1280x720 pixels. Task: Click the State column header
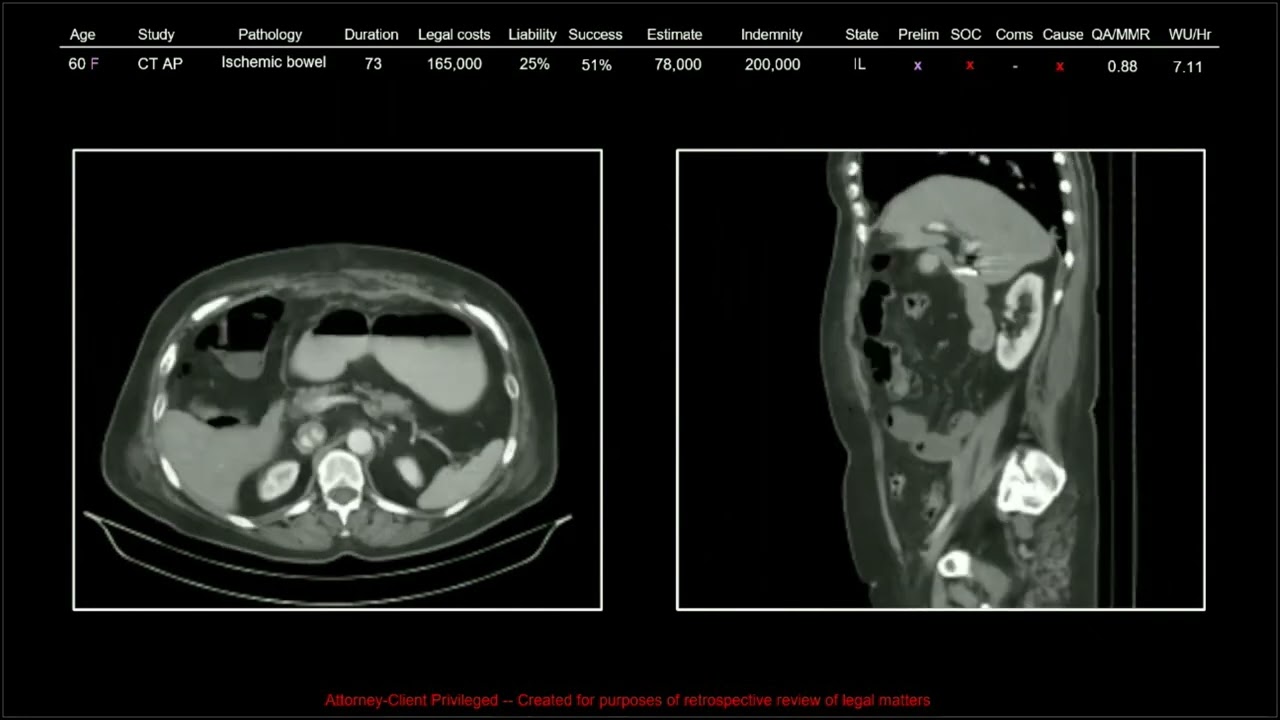(861, 34)
